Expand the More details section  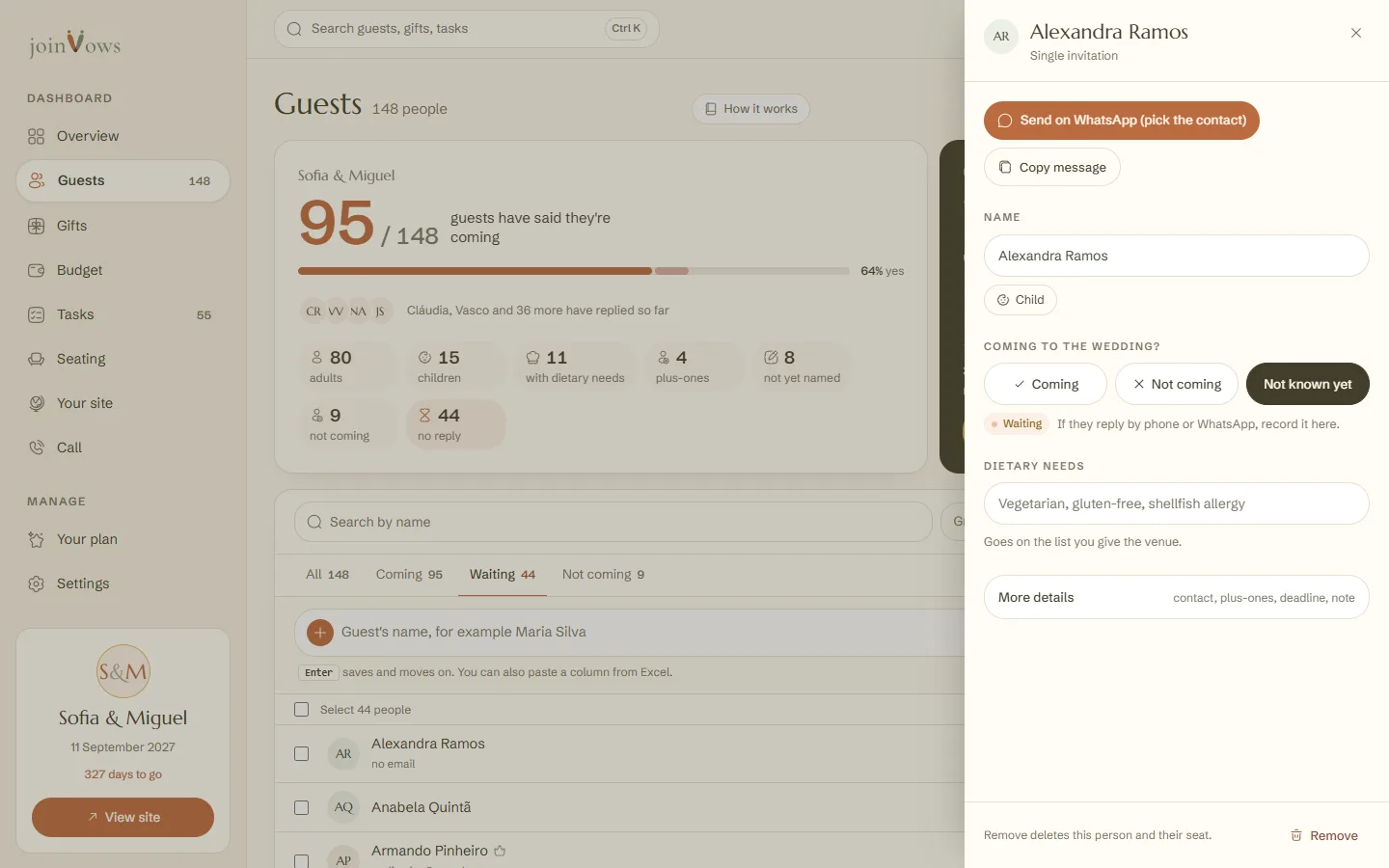1177,597
